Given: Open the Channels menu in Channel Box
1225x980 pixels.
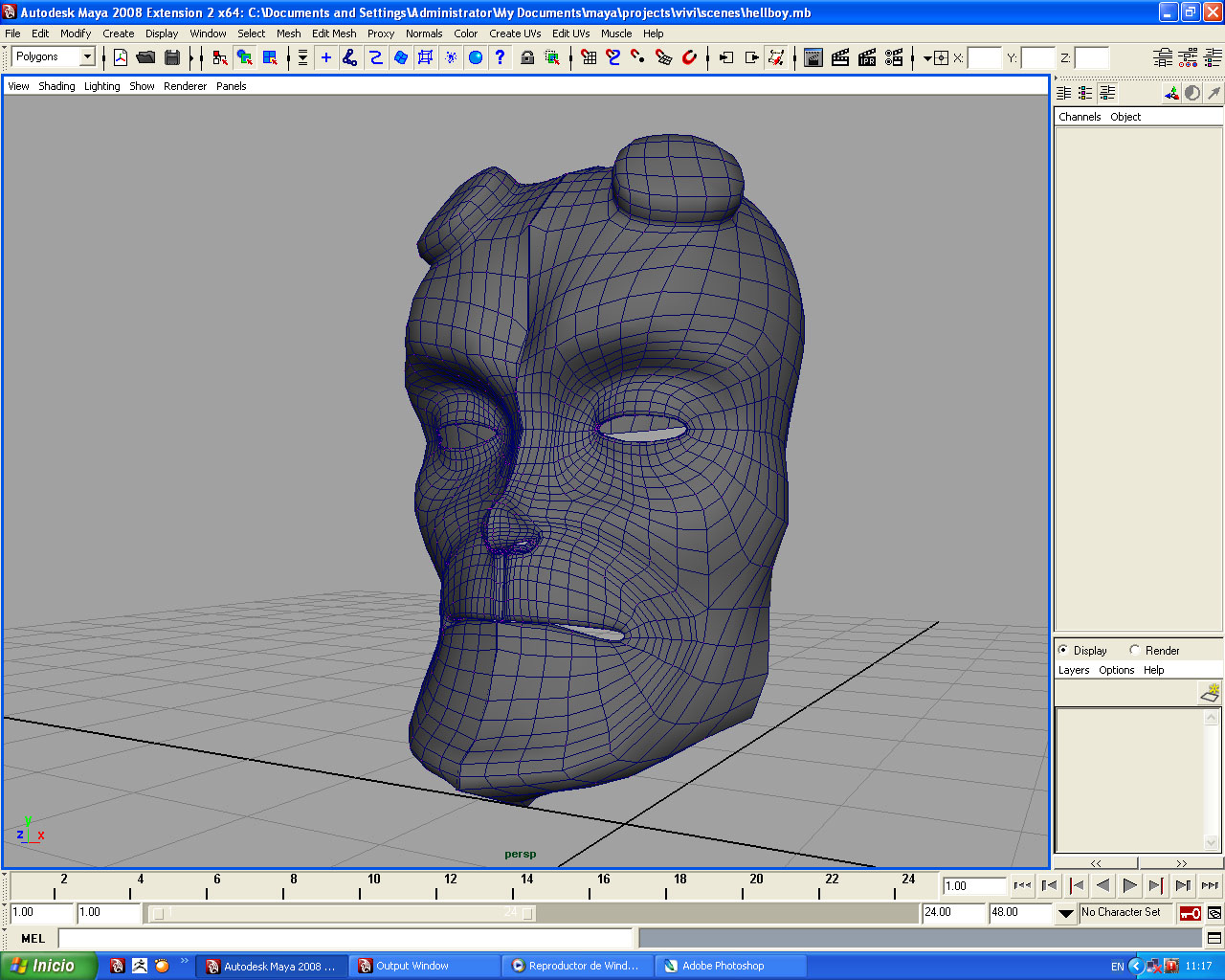Looking at the screenshot, I should (x=1080, y=117).
